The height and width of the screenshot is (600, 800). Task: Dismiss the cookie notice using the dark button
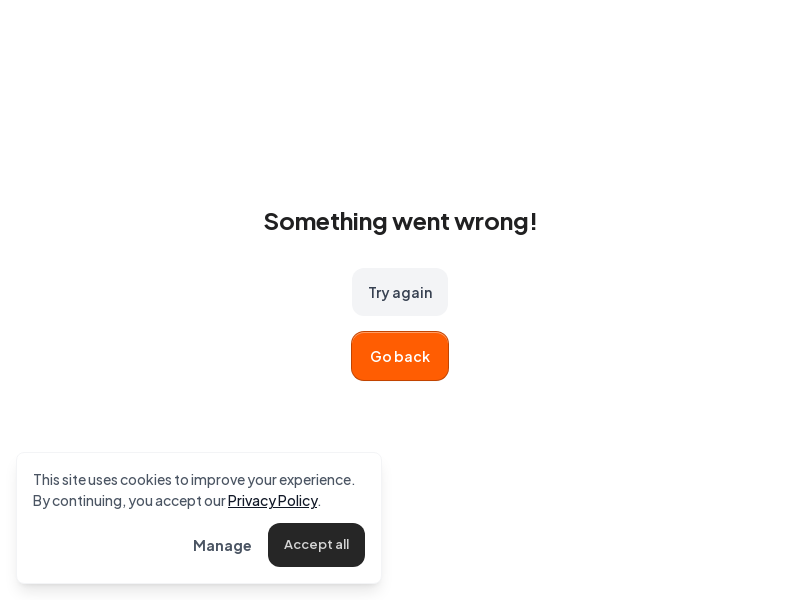pos(316,545)
